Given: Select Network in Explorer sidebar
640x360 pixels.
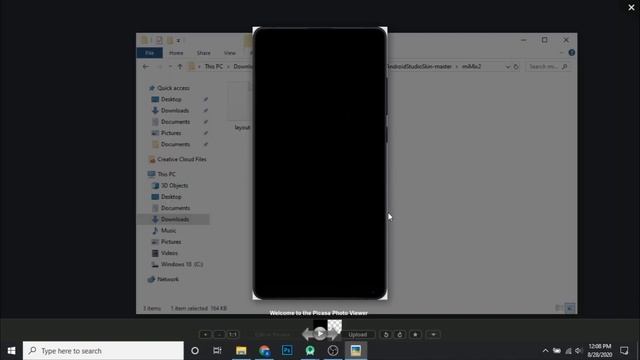Looking at the screenshot, I should [168, 280].
